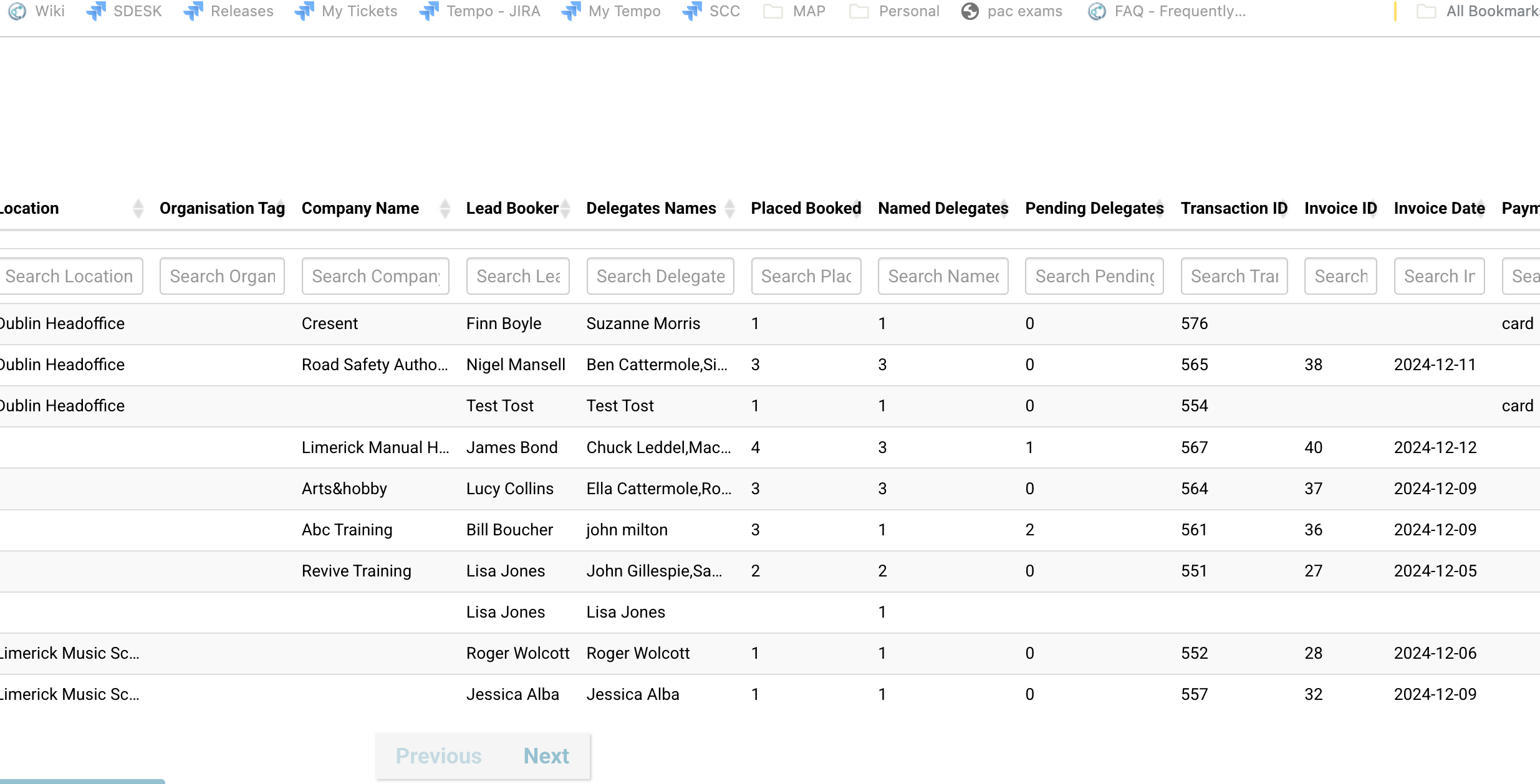Focus the Search Company filter field
This screenshot has height=784, width=1540.
tap(375, 276)
